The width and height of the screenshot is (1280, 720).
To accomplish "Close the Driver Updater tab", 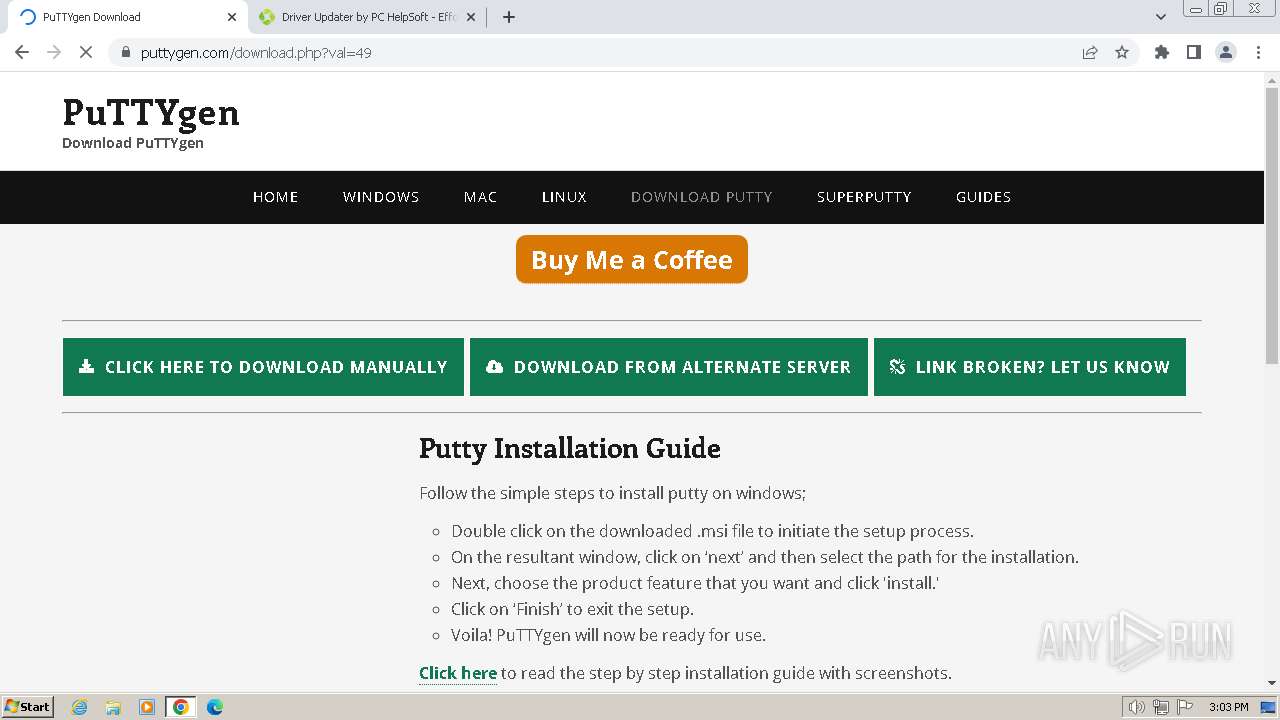I will (x=471, y=17).
